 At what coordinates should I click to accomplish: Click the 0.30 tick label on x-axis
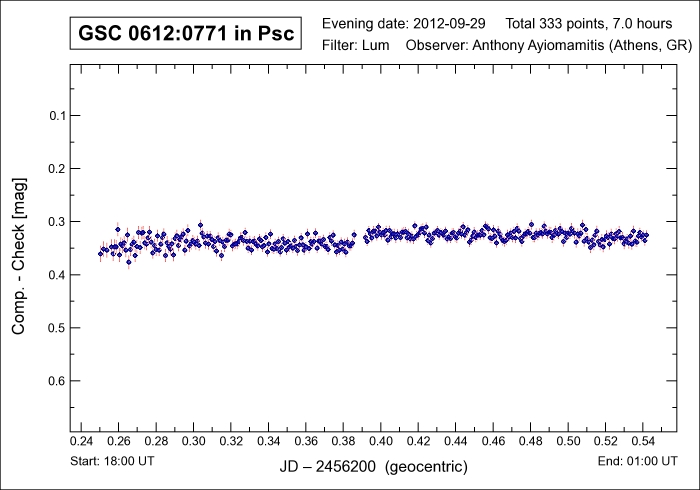coord(193,440)
